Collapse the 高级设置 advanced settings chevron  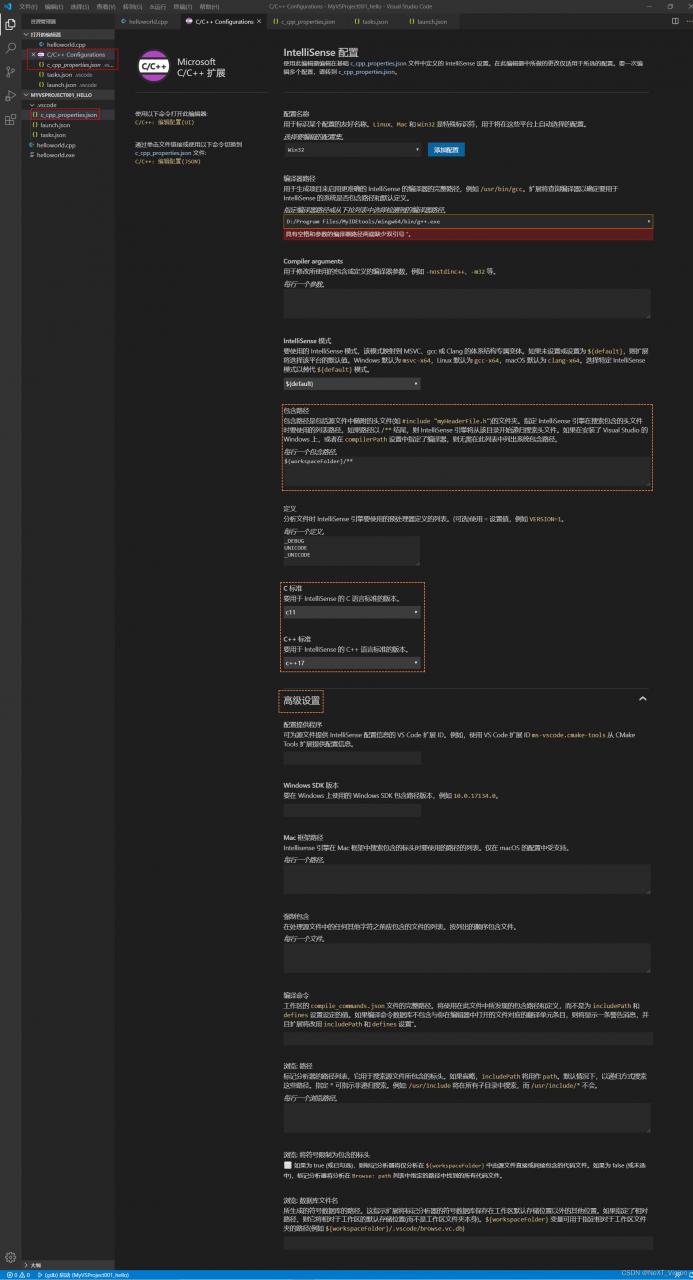pyautogui.click(x=642, y=699)
